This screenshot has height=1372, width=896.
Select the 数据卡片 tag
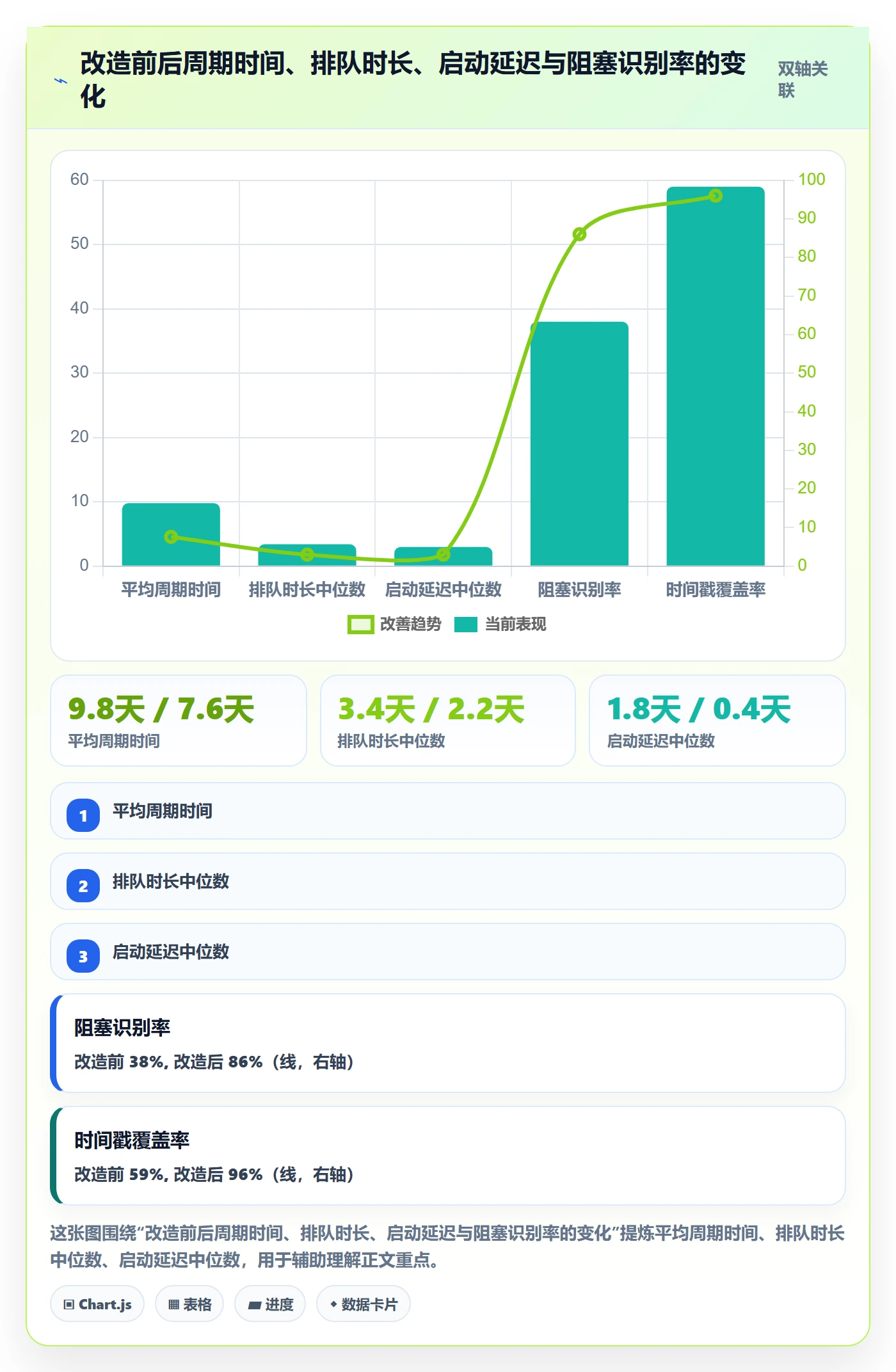364,1304
